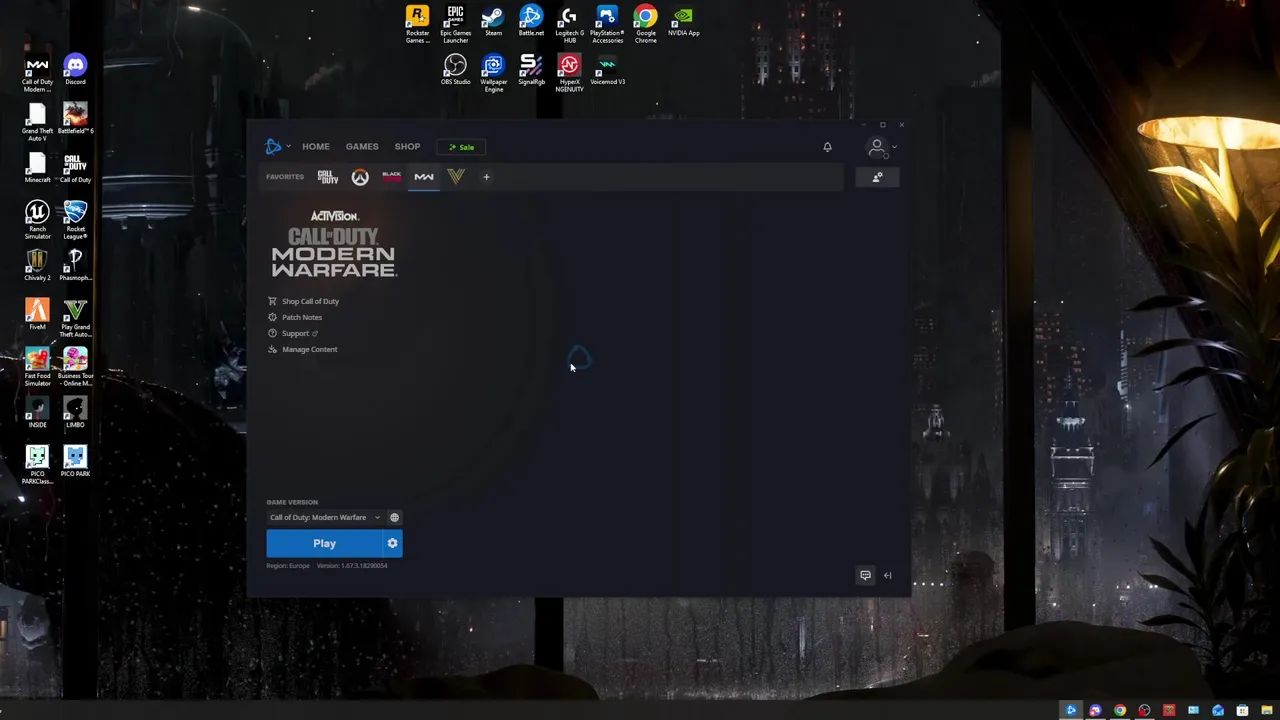Click the Logitech G HUB desktop icon
The width and height of the screenshot is (1280, 720).
(x=569, y=24)
